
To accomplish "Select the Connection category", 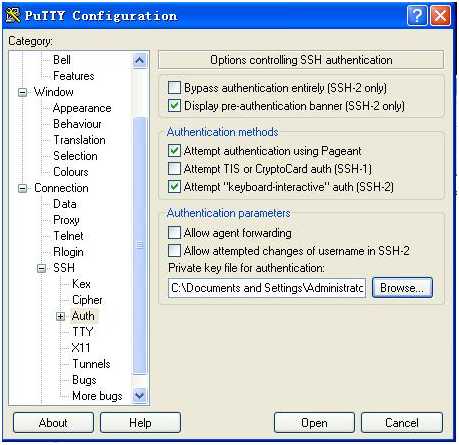I will pyautogui.click(x=61, y=188).
